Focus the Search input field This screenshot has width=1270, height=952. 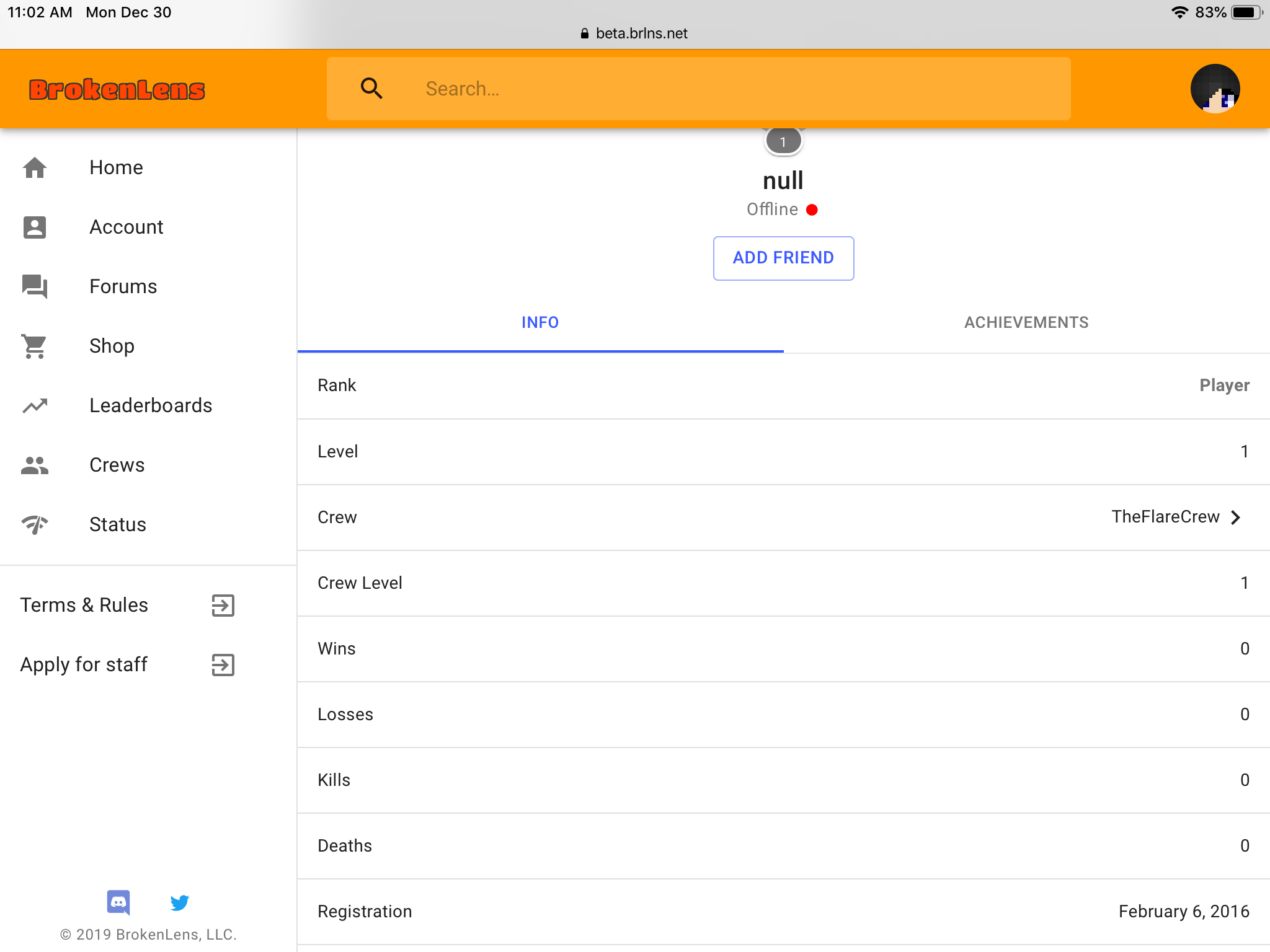pyautogui.click(x=698, y=89)
